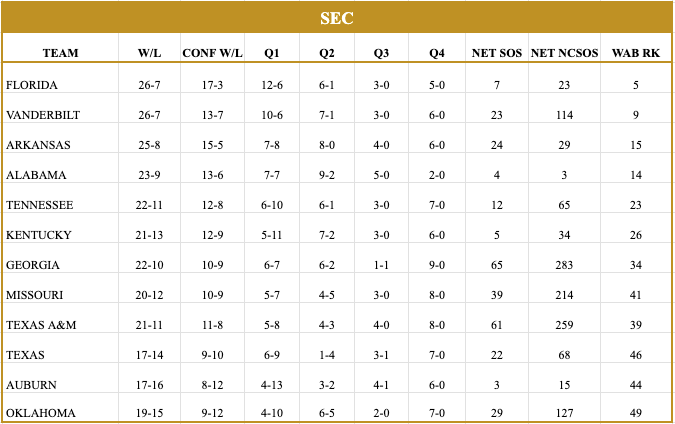This screenshot has width=675, height=424.
Task: Click the TENNESSEE team name
Action: point(39,205)
